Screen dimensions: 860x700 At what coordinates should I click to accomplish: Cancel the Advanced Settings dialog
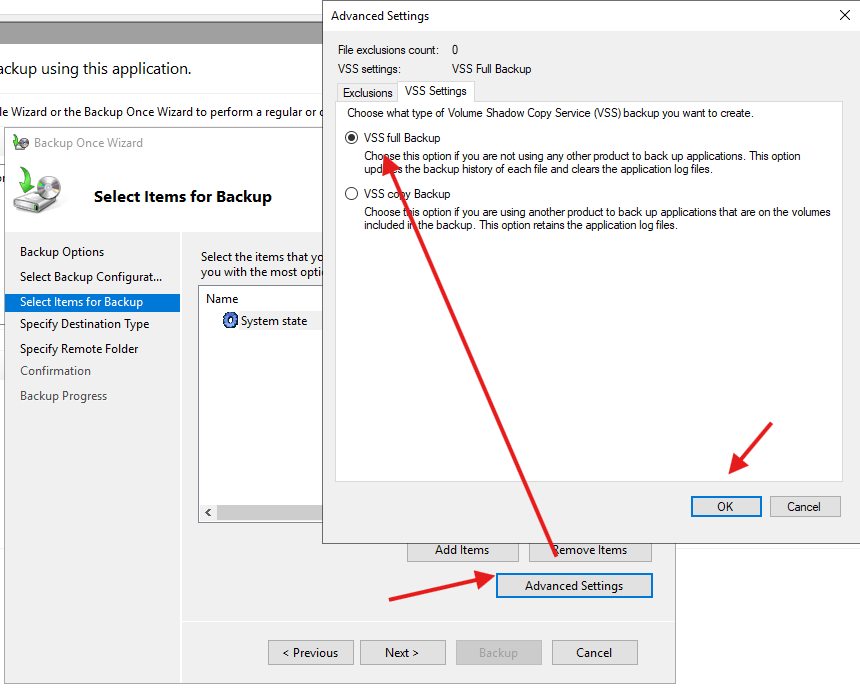pyautogui.click(x=804, y=507)
